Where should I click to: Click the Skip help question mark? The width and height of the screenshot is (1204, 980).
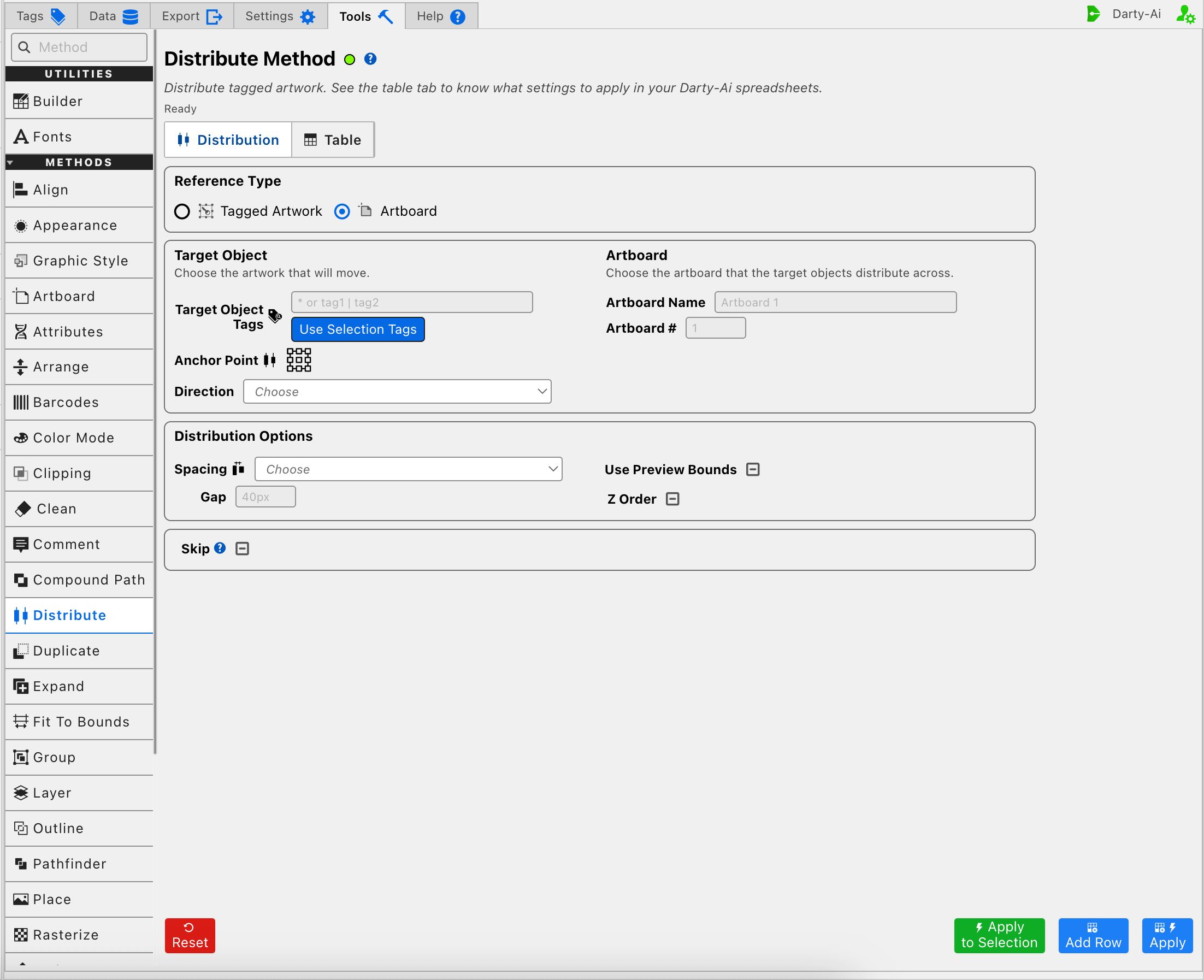click(220, 548)
